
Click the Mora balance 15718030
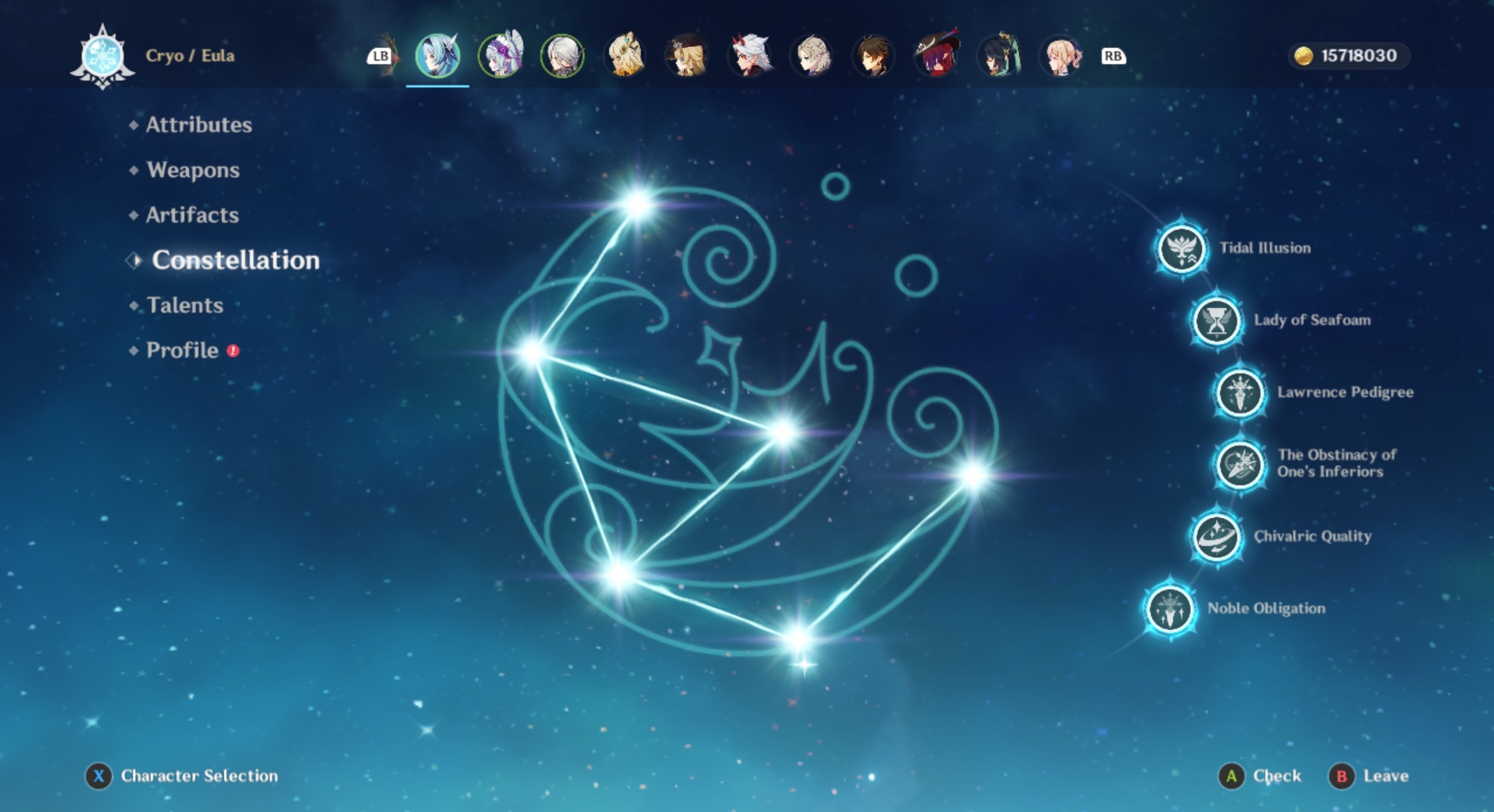[1359, 56]
